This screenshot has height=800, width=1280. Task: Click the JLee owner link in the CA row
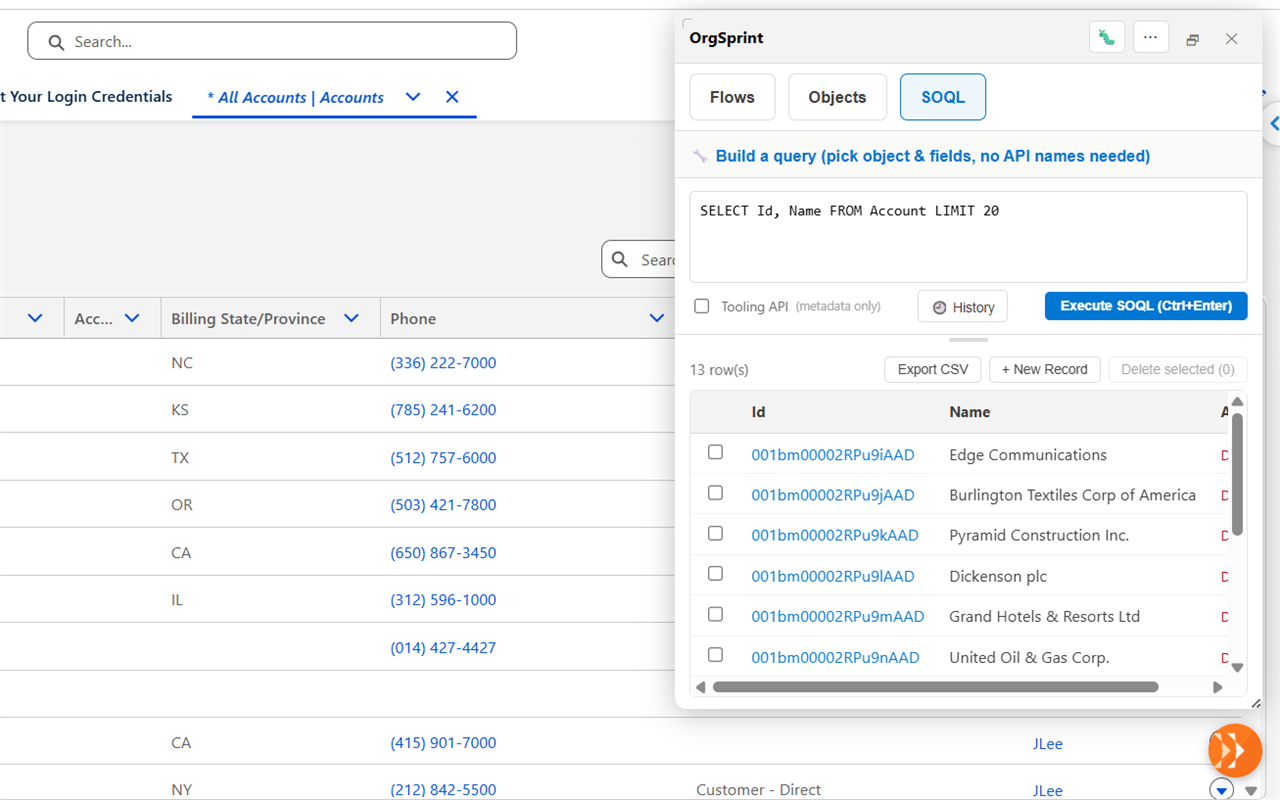[1048, 744]
